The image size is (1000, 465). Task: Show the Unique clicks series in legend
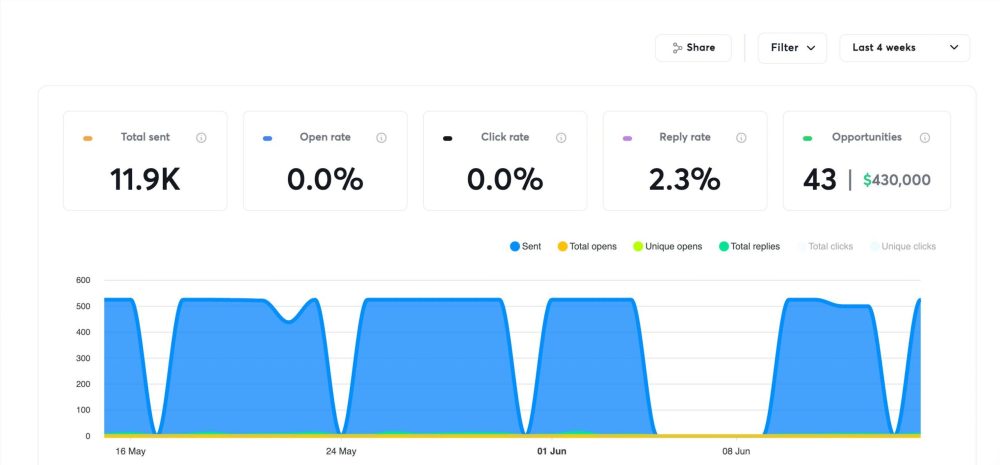903,246
